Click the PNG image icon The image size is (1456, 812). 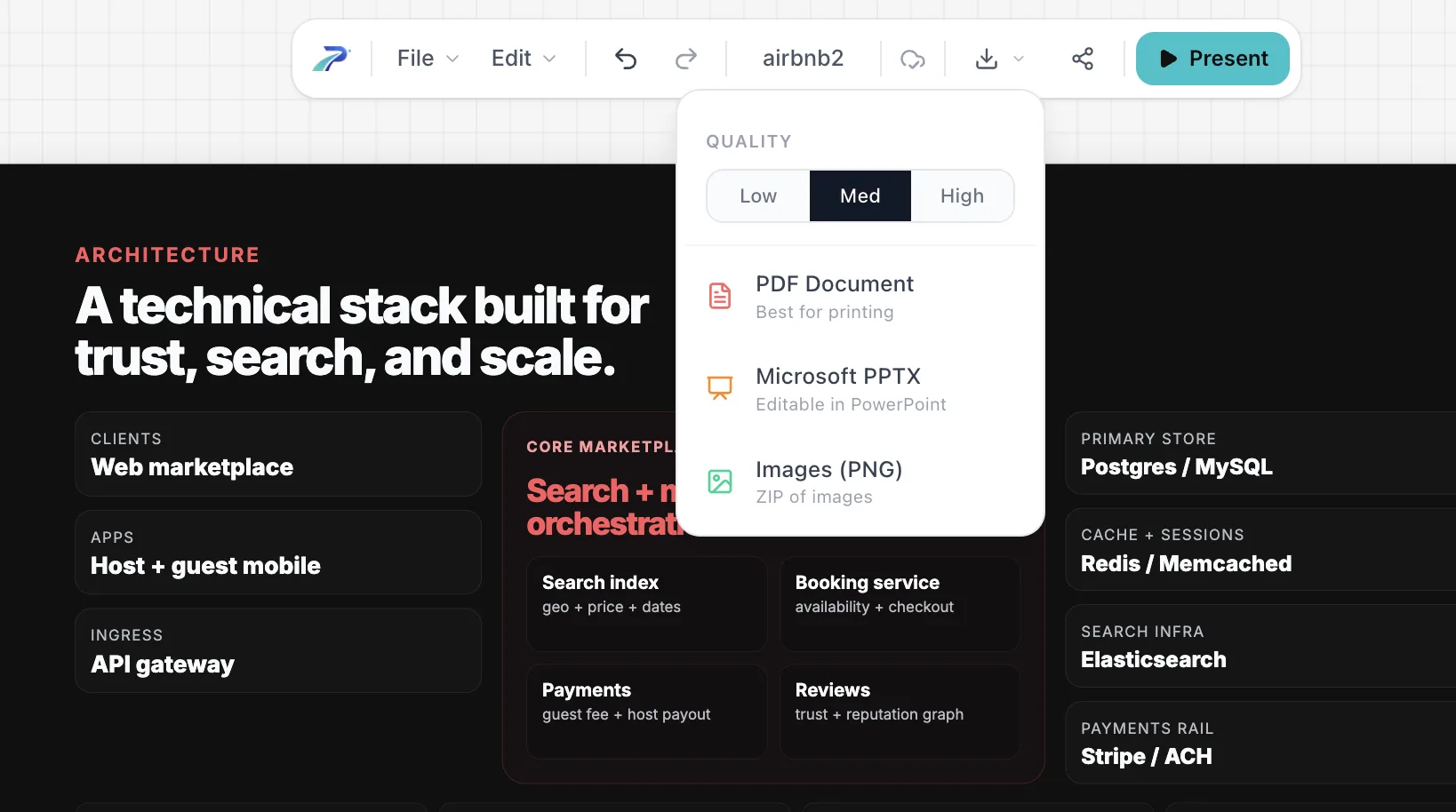(x=719, y=482)
